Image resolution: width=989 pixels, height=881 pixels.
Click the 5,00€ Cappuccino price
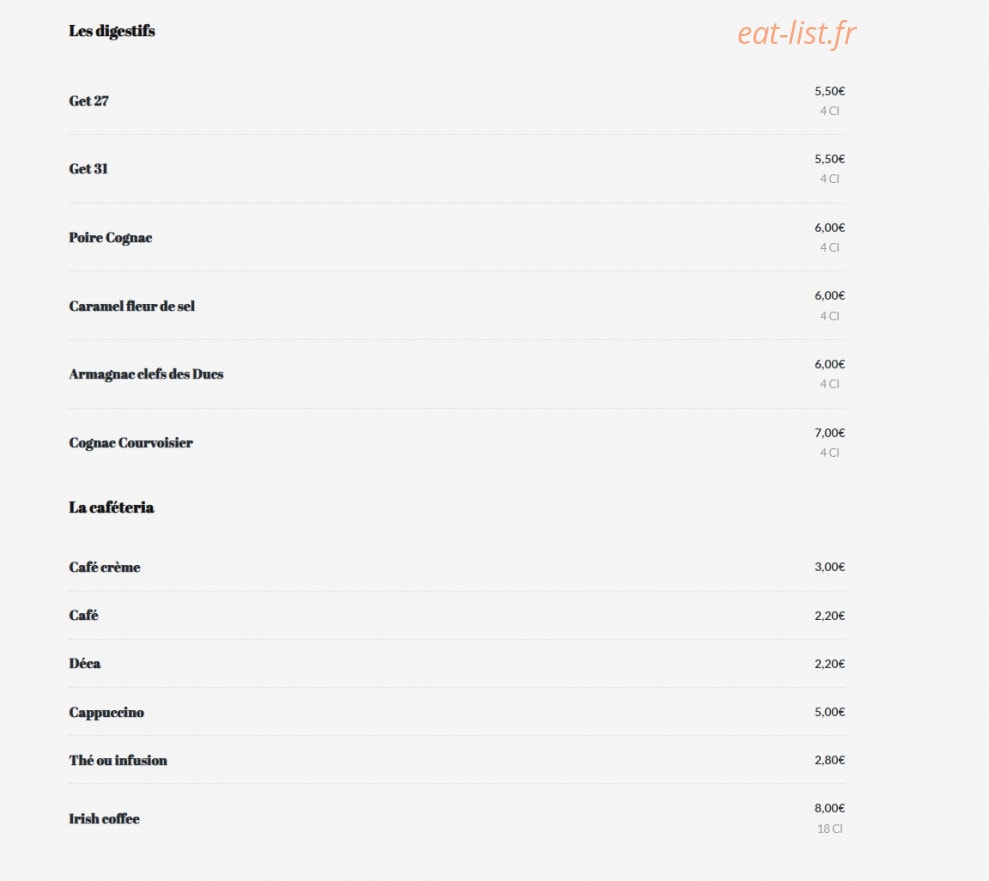(x=829, y=712)
